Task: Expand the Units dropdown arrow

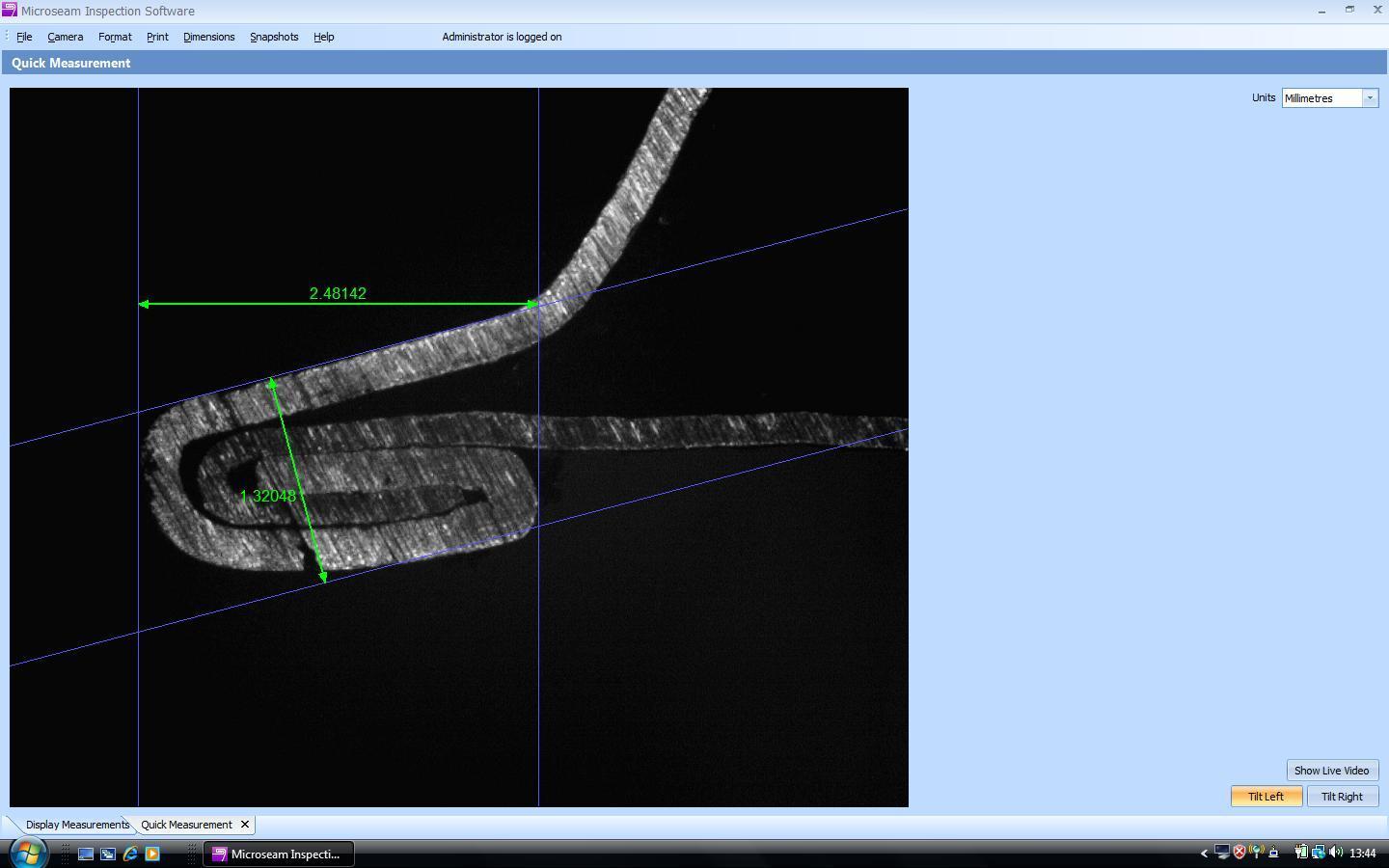Action: pyautogui.click(x=1369, y=98)
